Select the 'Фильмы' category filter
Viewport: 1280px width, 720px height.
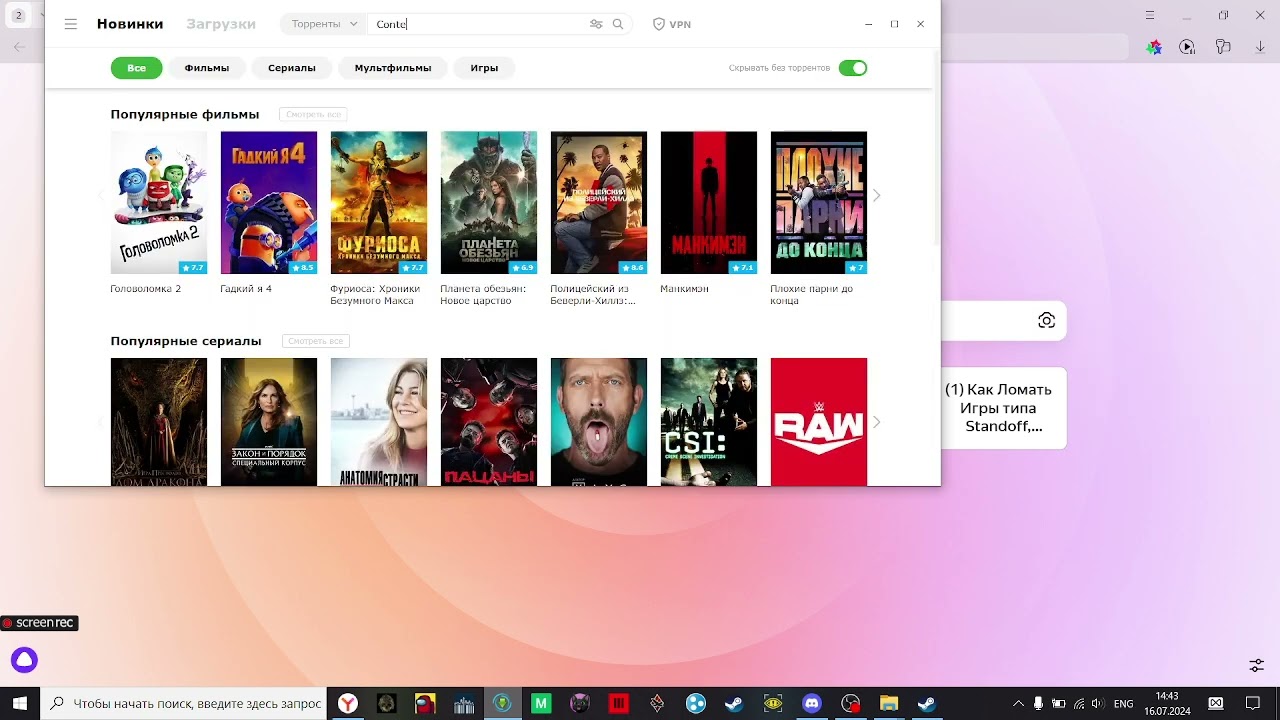tap(207, 68)
